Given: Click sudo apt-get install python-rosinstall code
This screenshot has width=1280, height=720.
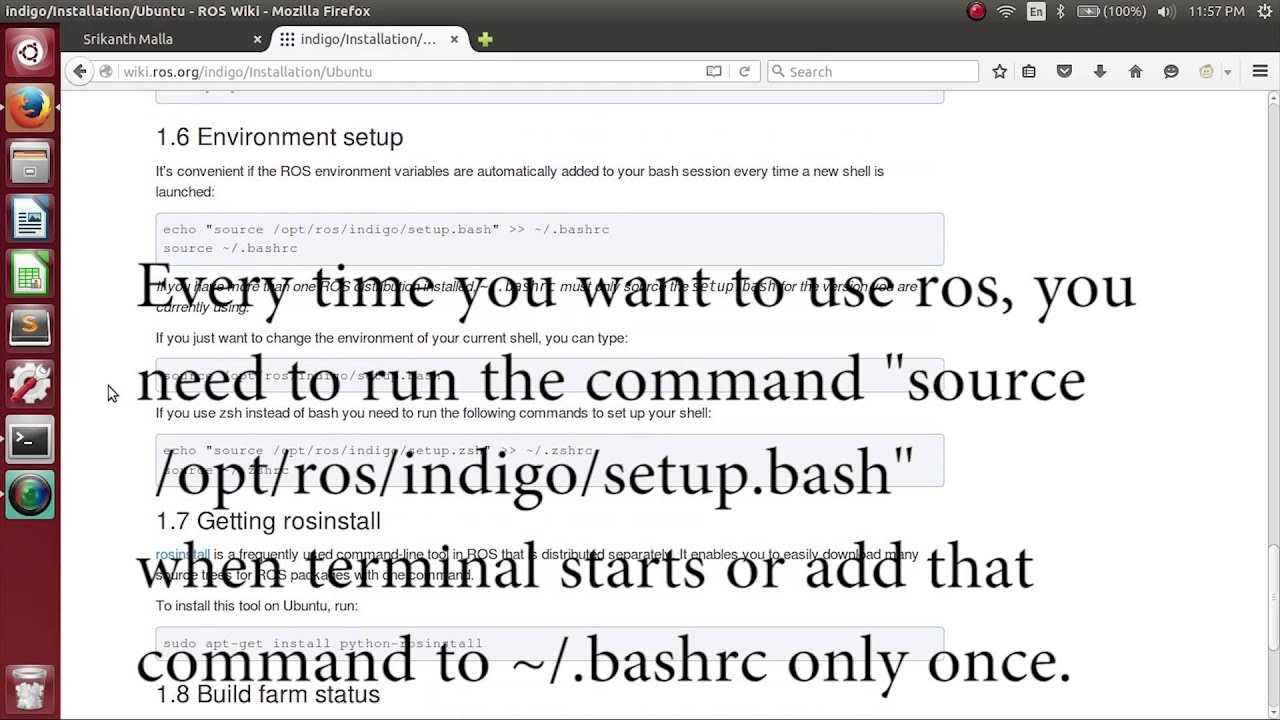Looking at the screenshot, I should coord(550,644).
